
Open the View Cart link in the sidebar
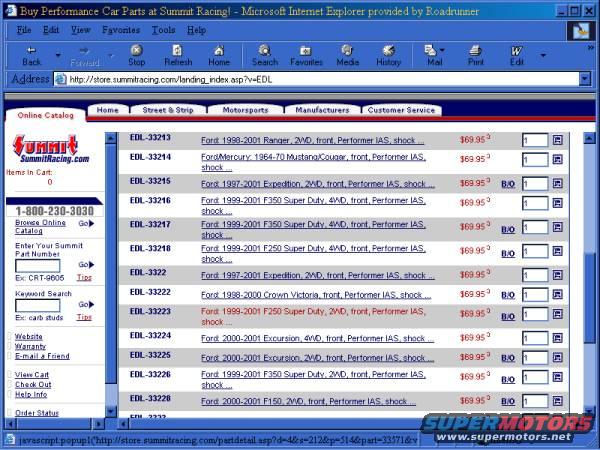coord(32,374)
